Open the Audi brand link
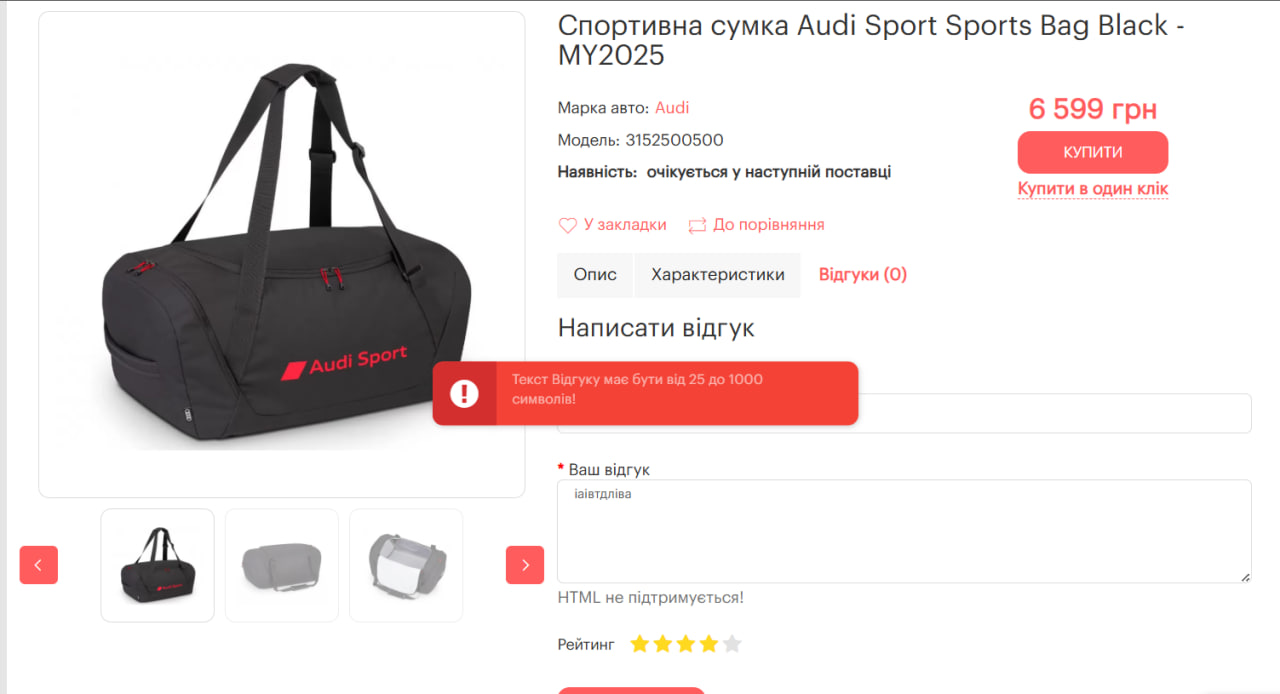 click(672, 108)
